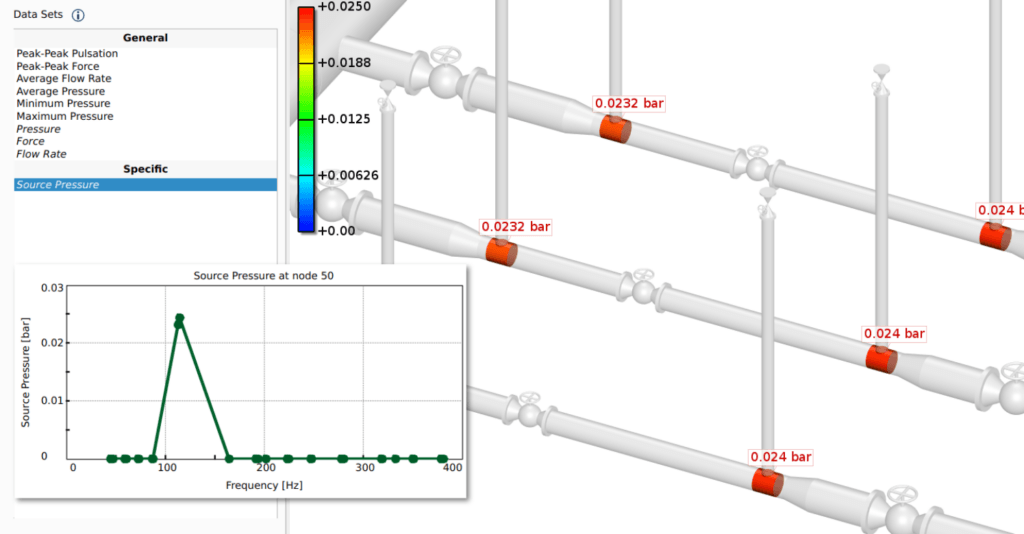Image resolution: width=1024 pixels, height=534 pixels.
Task: Click the Source Pressure [bar] axis label
Action: pyautogui.click(x=25, y=373)
